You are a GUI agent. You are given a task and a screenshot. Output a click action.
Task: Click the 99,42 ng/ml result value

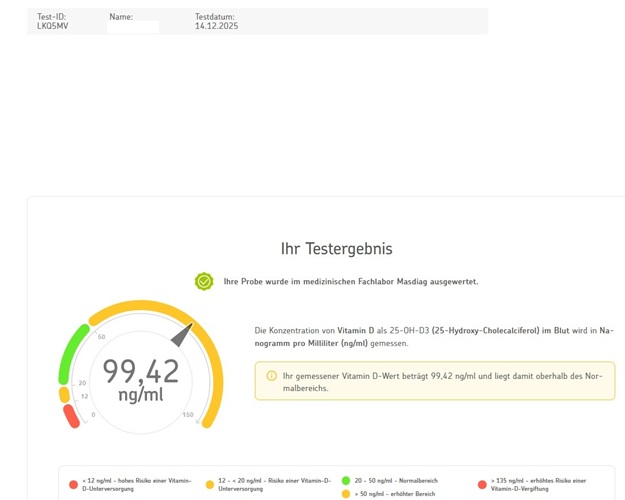click(x=141, y=379)
